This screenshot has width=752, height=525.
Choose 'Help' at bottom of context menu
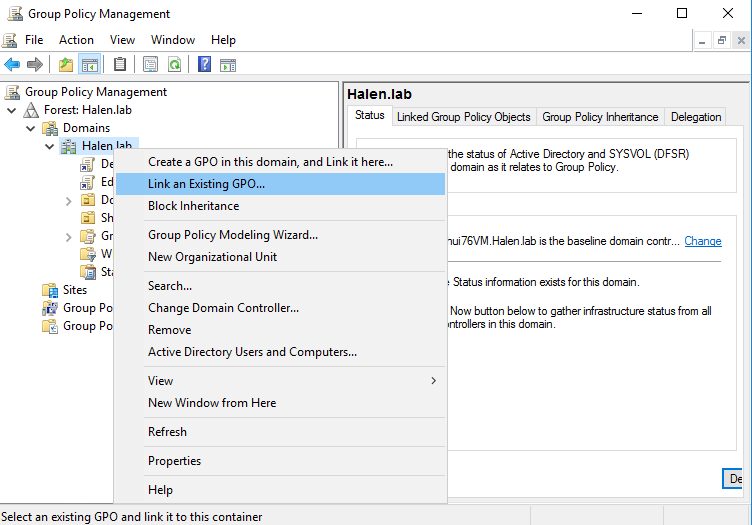(281, 490)
